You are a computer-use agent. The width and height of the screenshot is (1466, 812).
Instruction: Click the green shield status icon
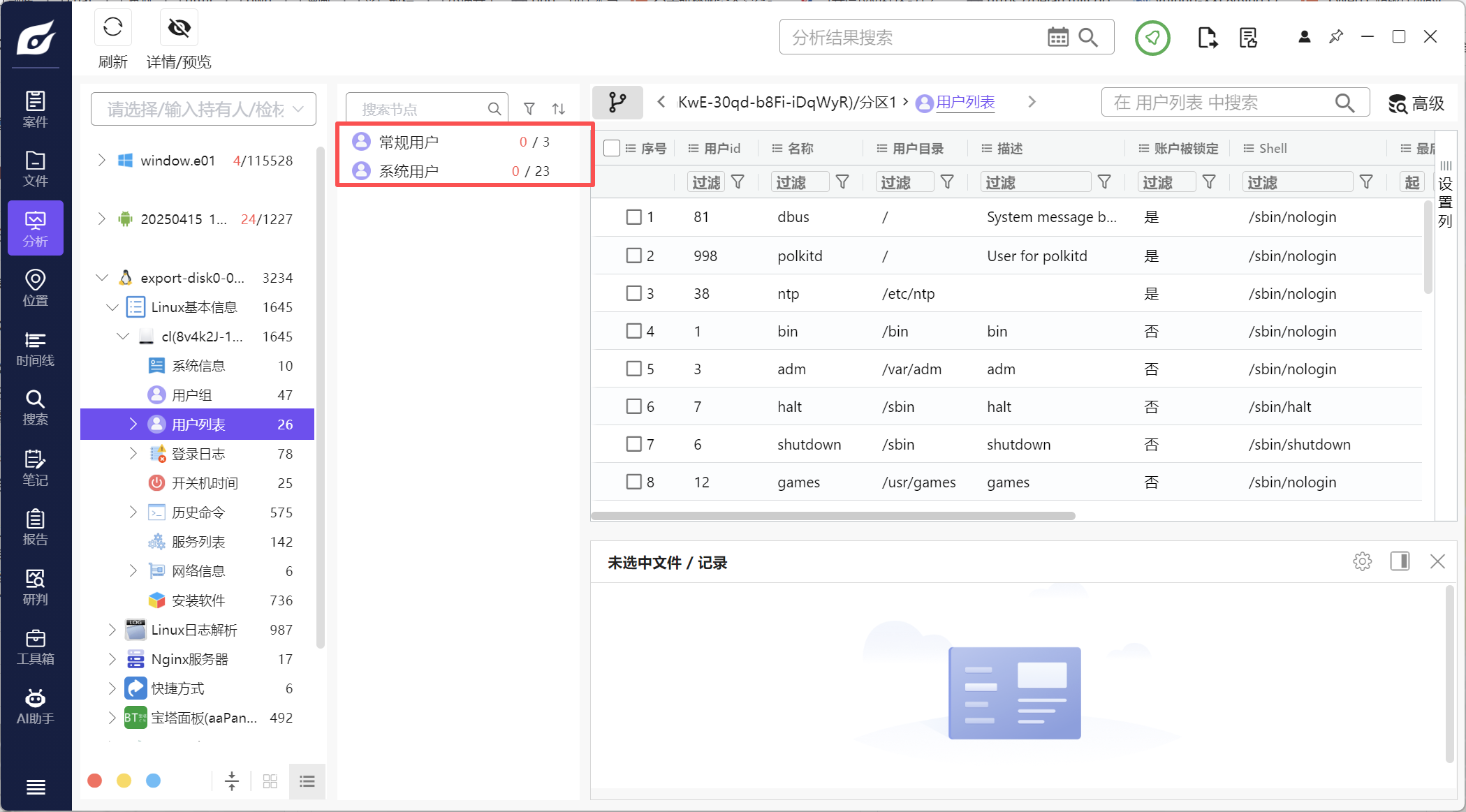tap(1152, 38)
